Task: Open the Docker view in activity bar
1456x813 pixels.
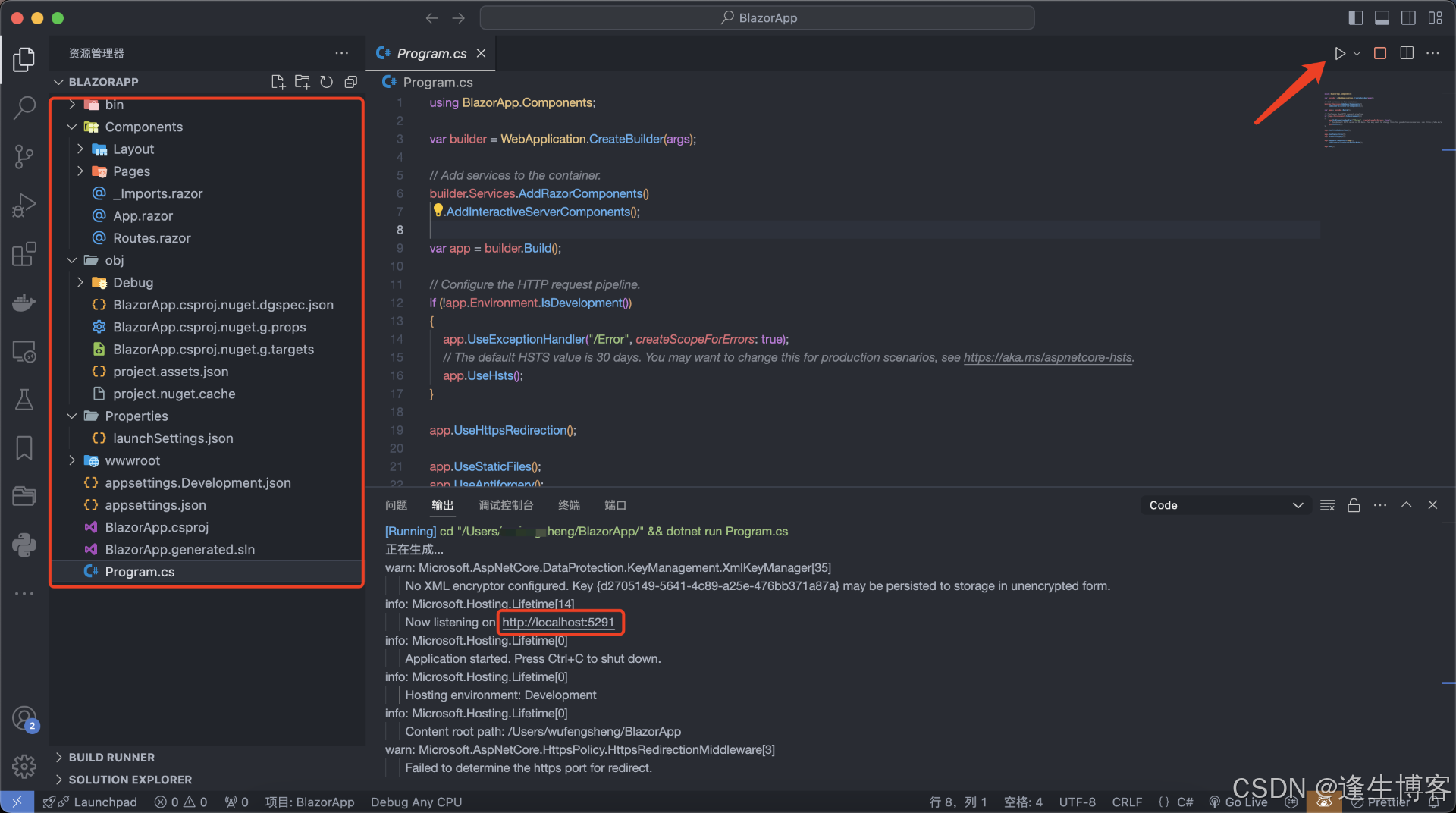Action: (x=24, y=303)
